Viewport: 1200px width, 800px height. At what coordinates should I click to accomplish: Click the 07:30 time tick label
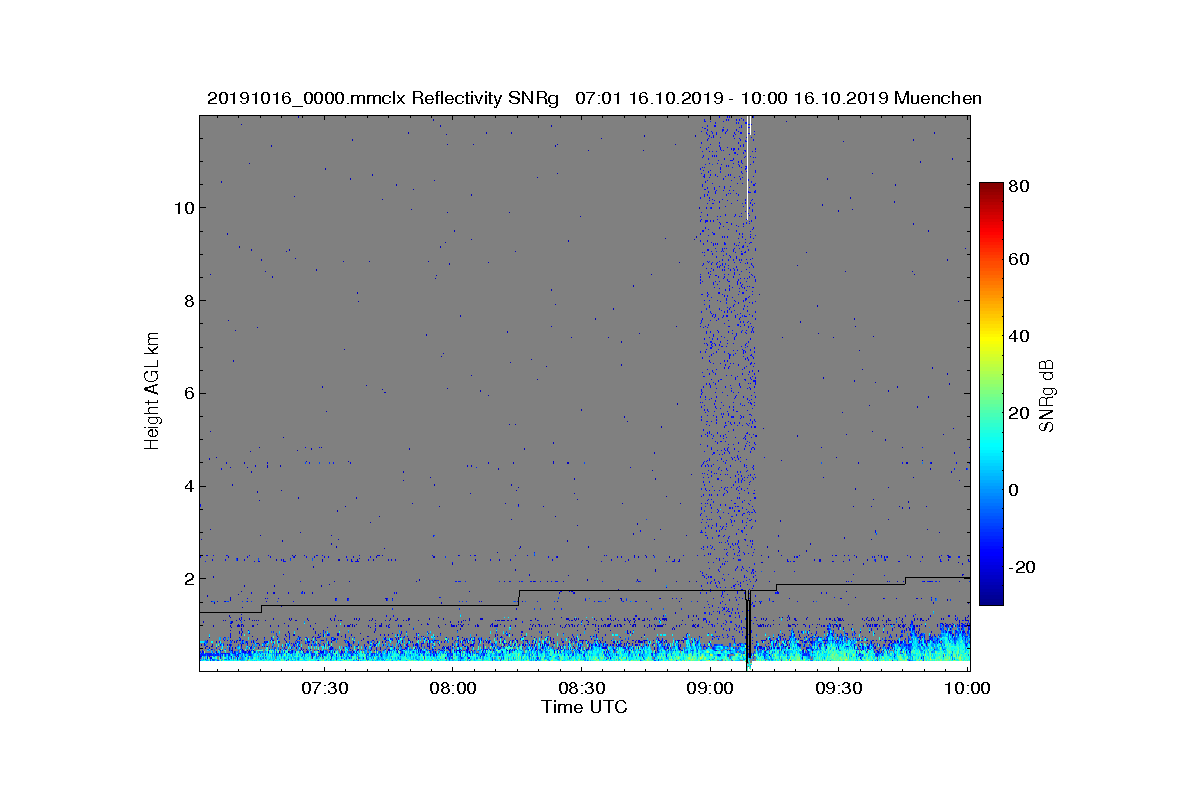click(324, 689)
